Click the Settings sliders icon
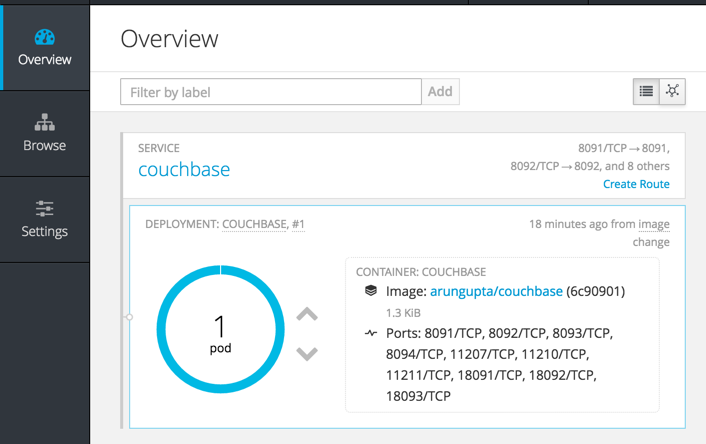The height and width of the screenshot is (444, 706). [x=44, y=209]
